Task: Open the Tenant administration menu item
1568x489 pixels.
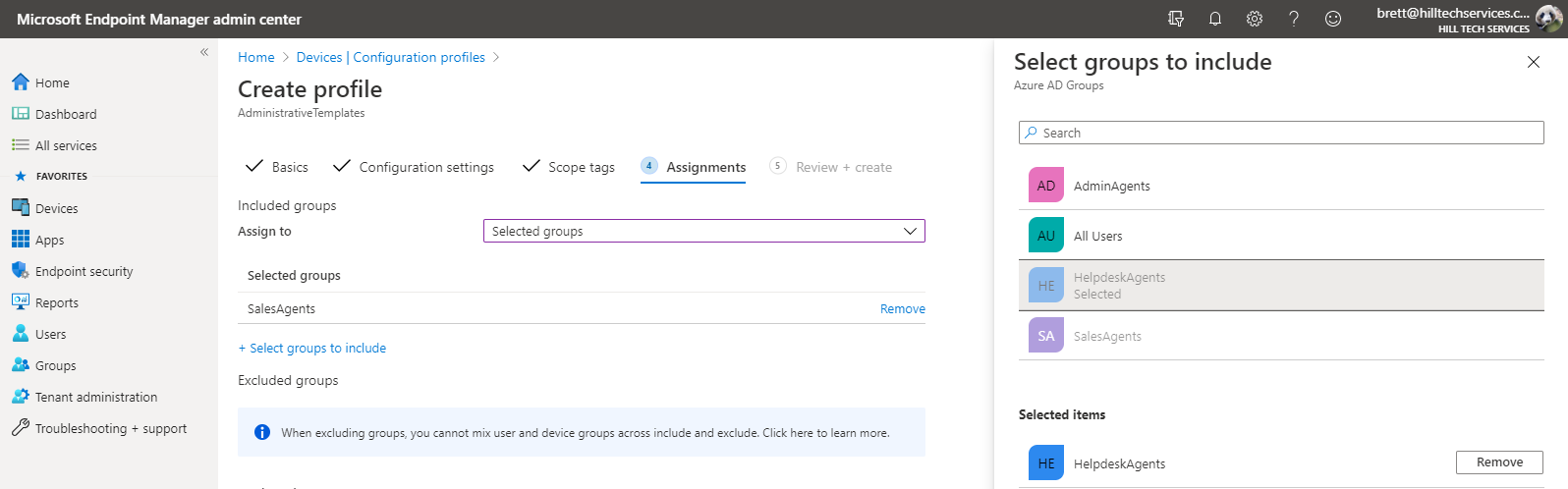Action: click(96, 397)
